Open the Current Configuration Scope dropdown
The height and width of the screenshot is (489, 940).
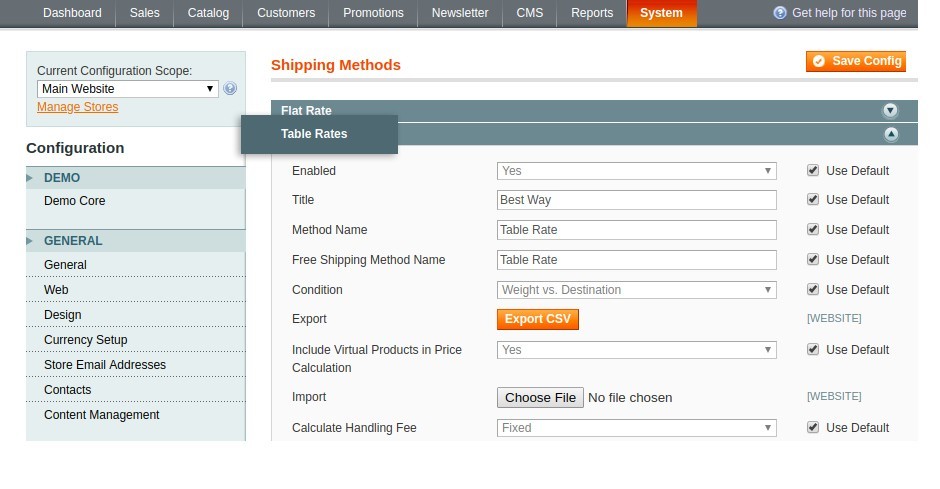(128, 89)
